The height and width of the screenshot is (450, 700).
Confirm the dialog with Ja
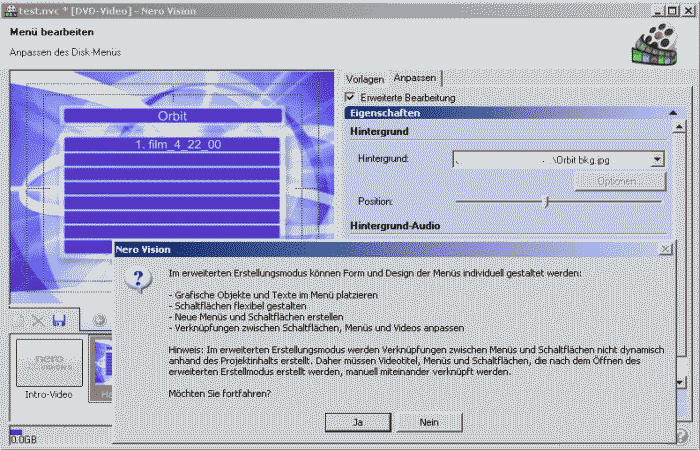point(357,422)
